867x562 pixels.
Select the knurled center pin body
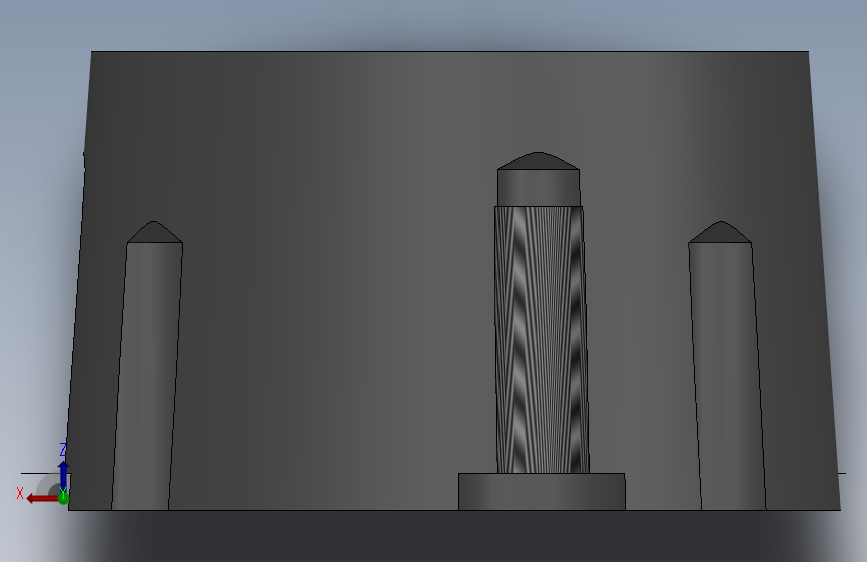coord(541,340)
